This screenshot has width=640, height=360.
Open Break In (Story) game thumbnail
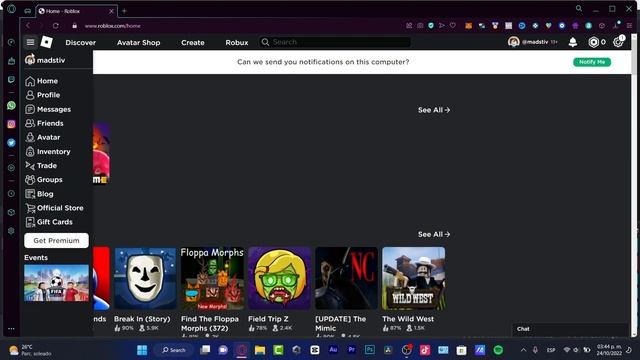pyautogui.click(x=145, y=278)
